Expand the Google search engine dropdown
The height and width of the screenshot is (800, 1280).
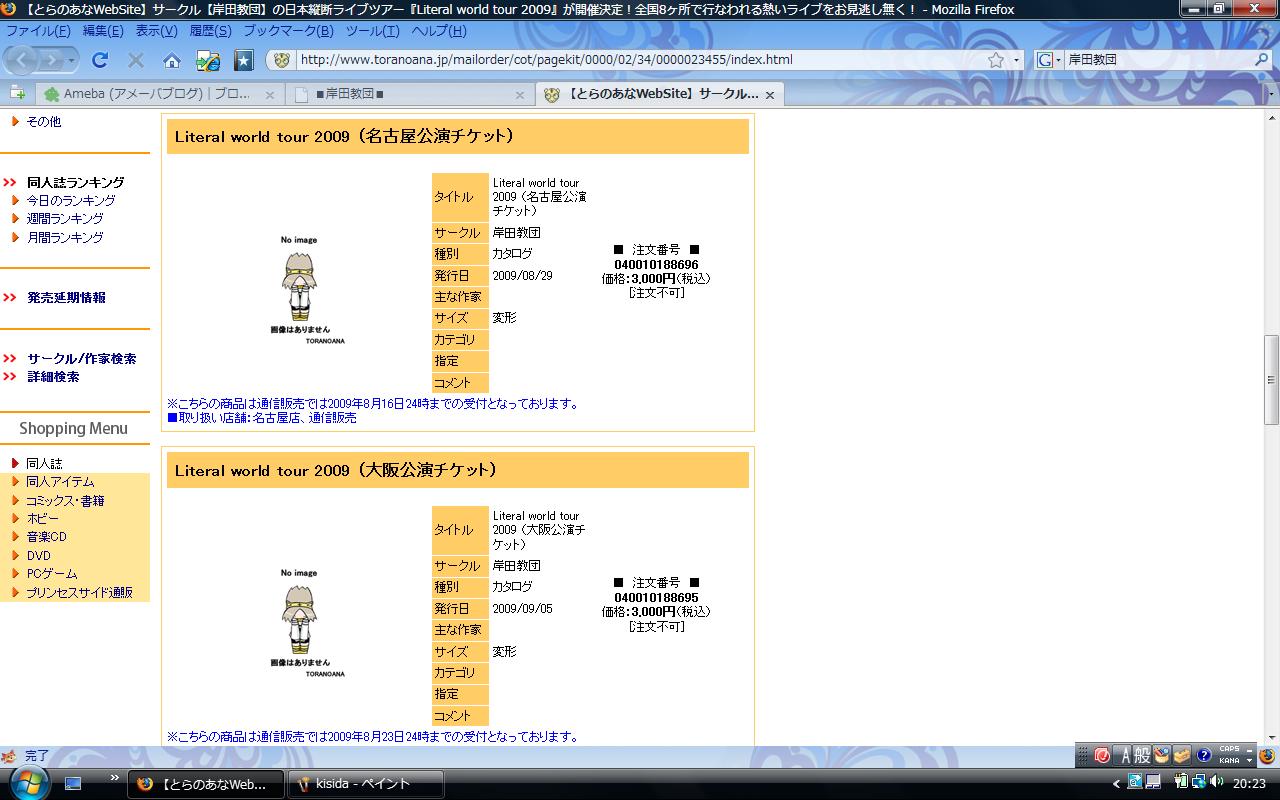point(1047,60)
